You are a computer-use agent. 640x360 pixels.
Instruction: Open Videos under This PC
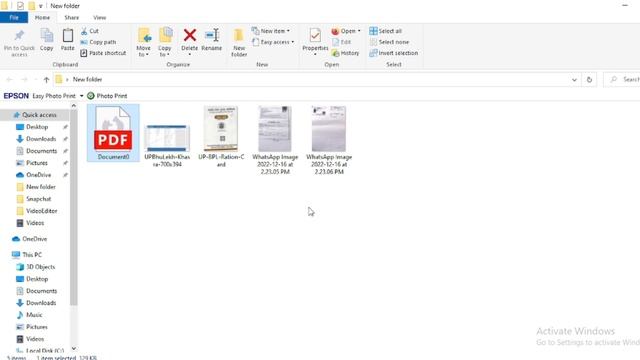tap(35, 339)
